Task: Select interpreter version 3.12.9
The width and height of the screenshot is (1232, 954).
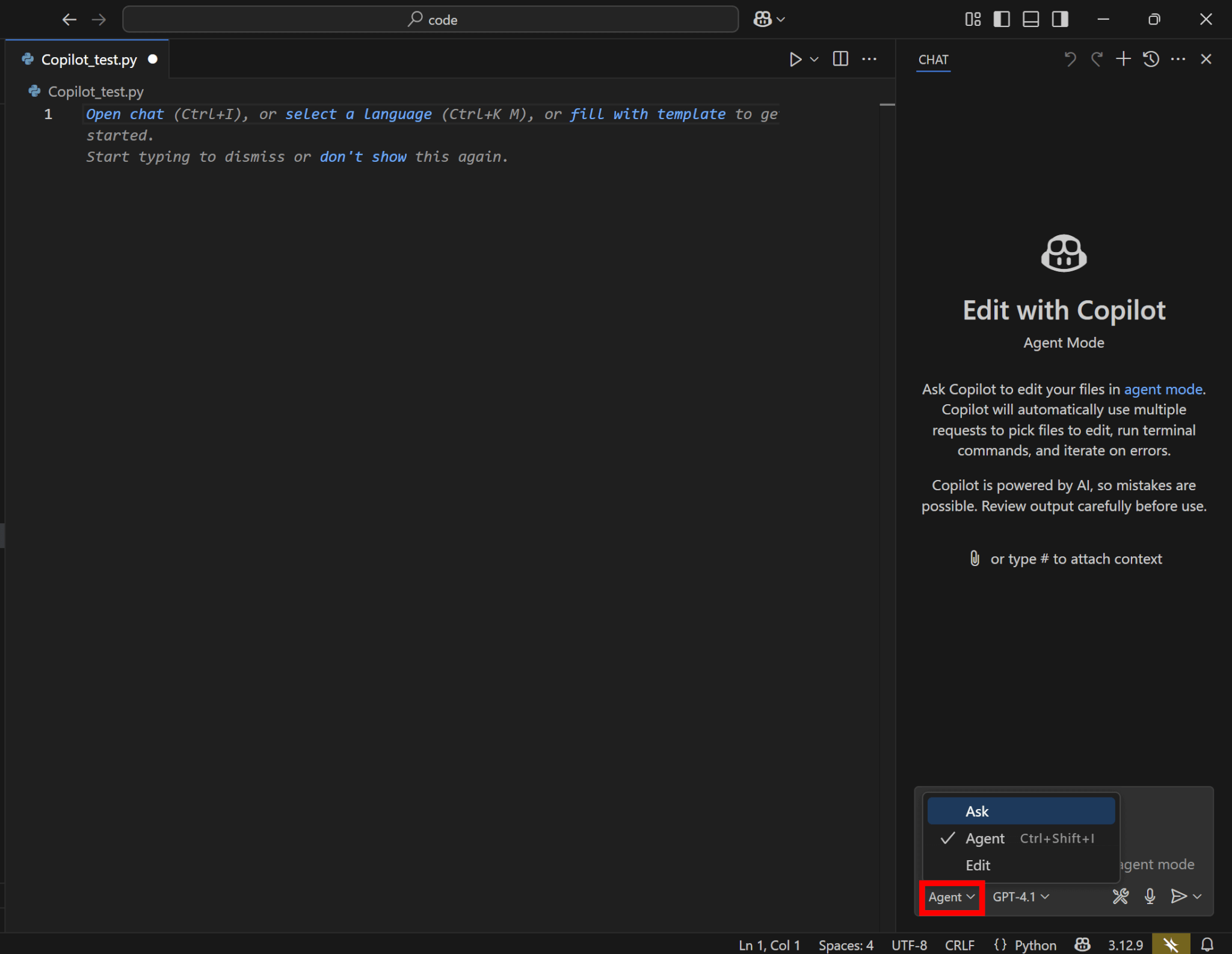Action: 1125,945
